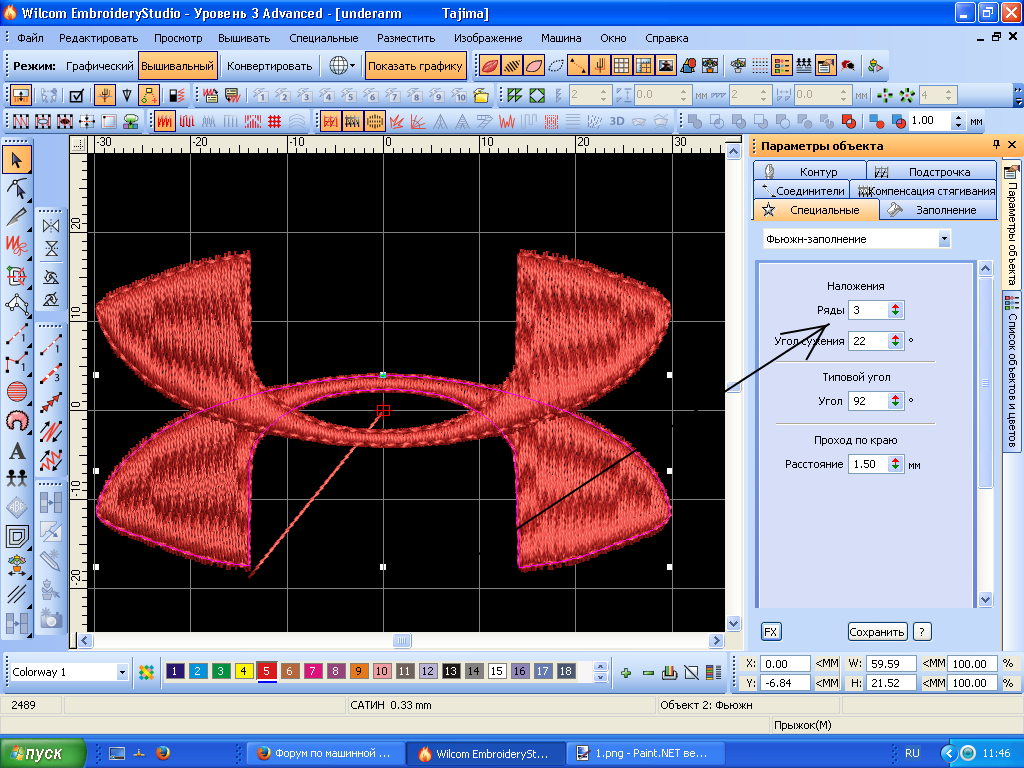Open the Вышивать menu
This screenshot has width=1024, height=768.
[245, 38]
